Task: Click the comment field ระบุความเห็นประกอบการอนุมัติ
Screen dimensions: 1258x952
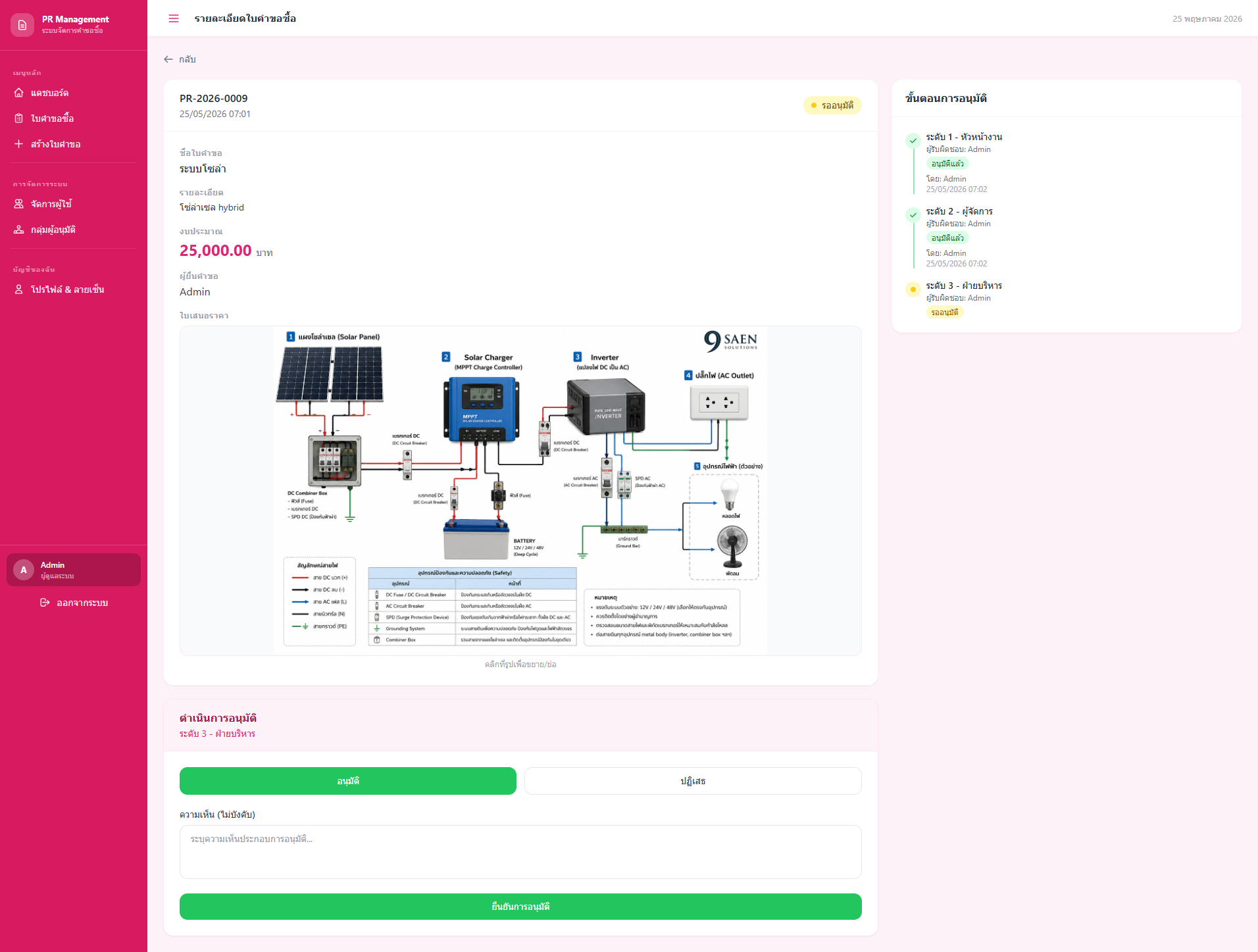Action: click(520, 852)
